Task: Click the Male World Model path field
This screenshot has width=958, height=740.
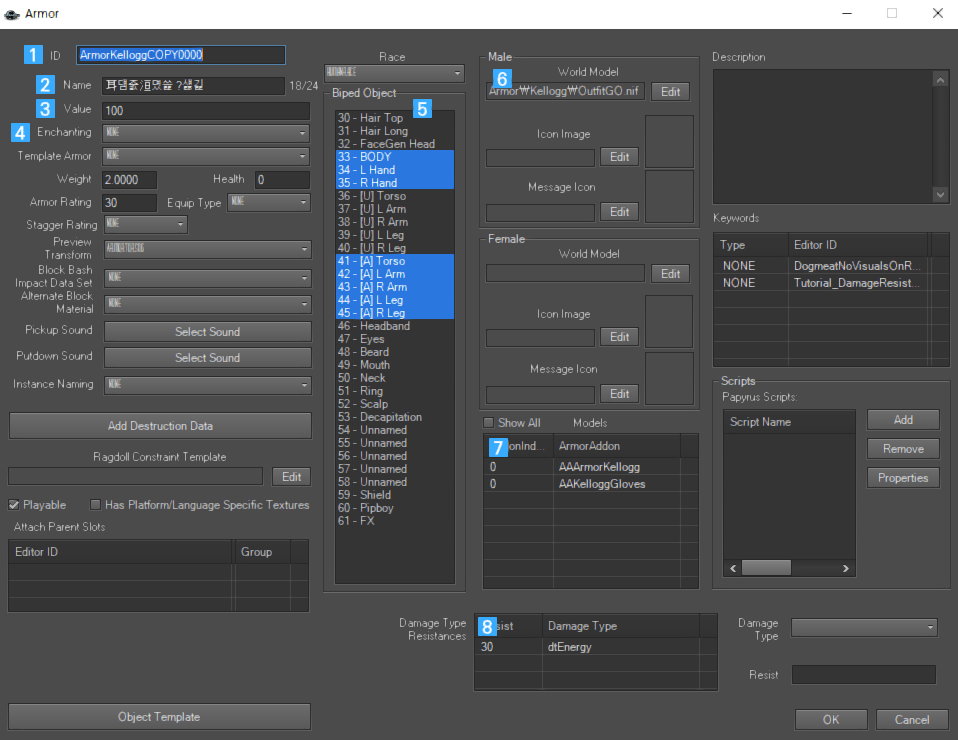Action: coord(565,92)
